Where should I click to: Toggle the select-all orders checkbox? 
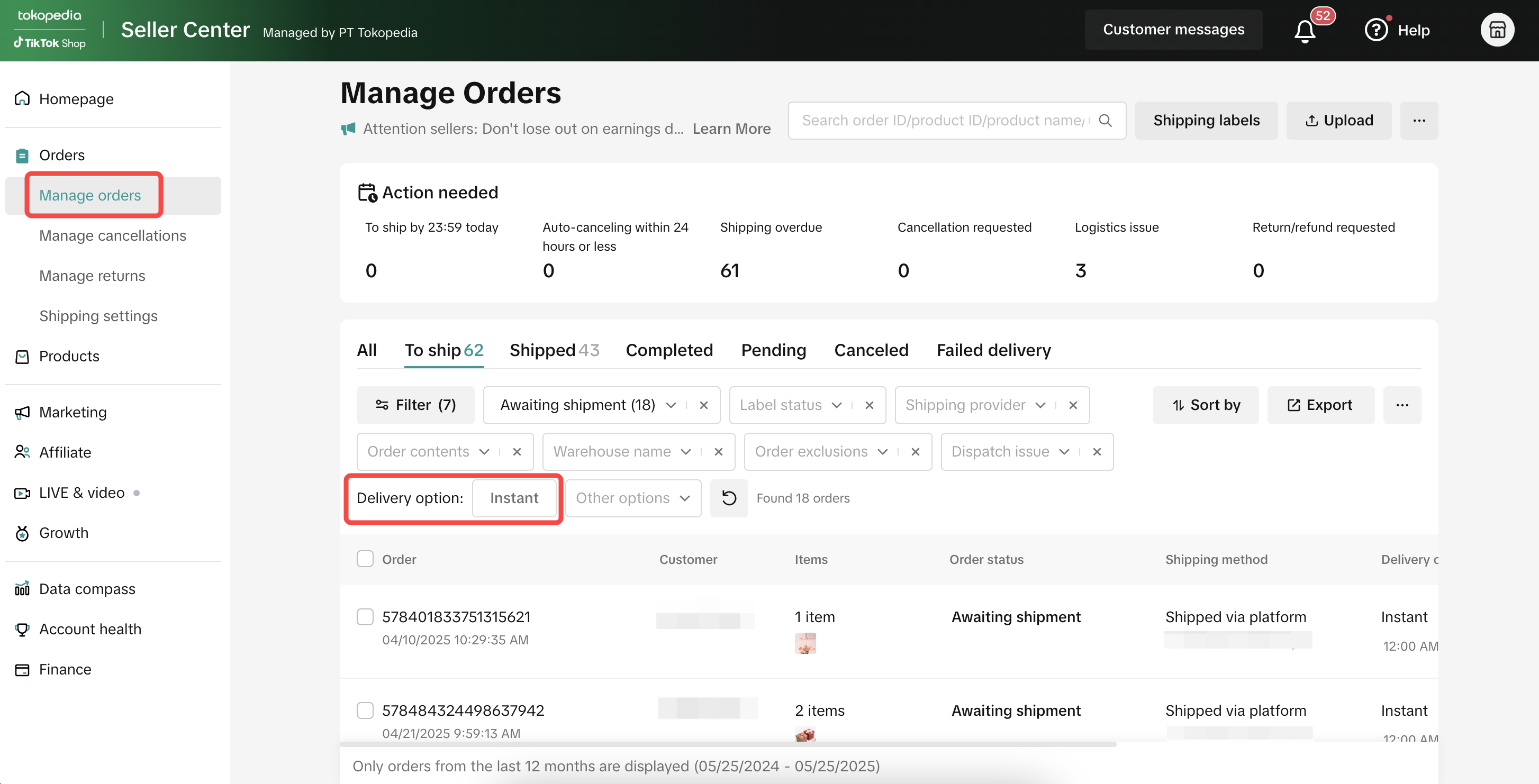[365, 559]
